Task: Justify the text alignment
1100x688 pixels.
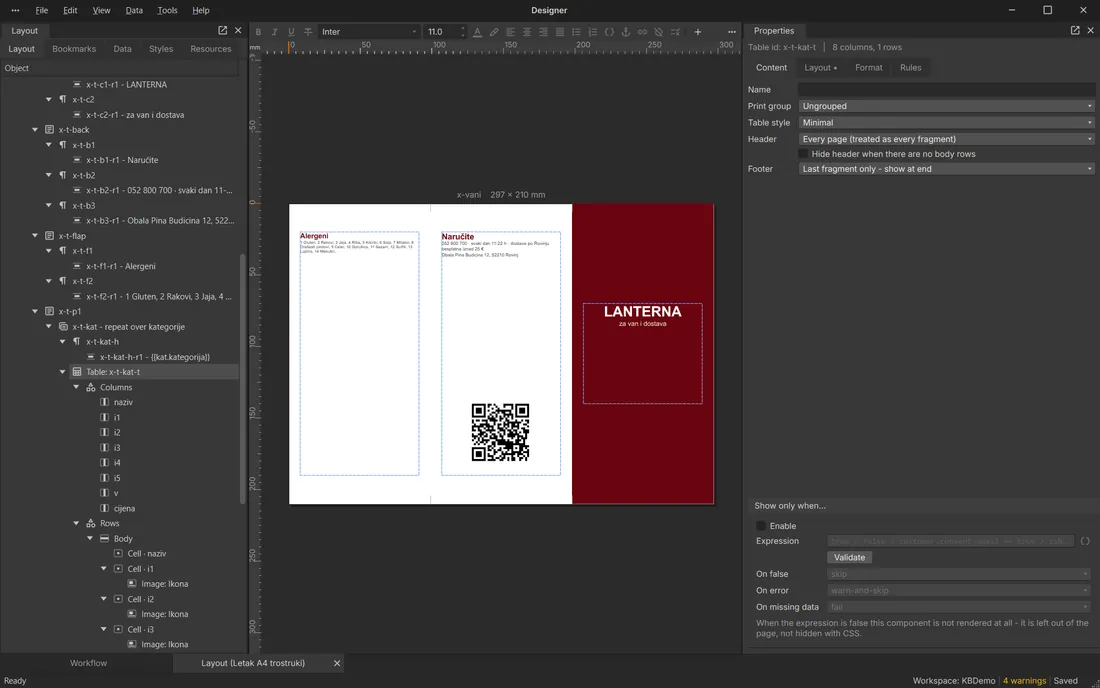Action: coord(560,32)
